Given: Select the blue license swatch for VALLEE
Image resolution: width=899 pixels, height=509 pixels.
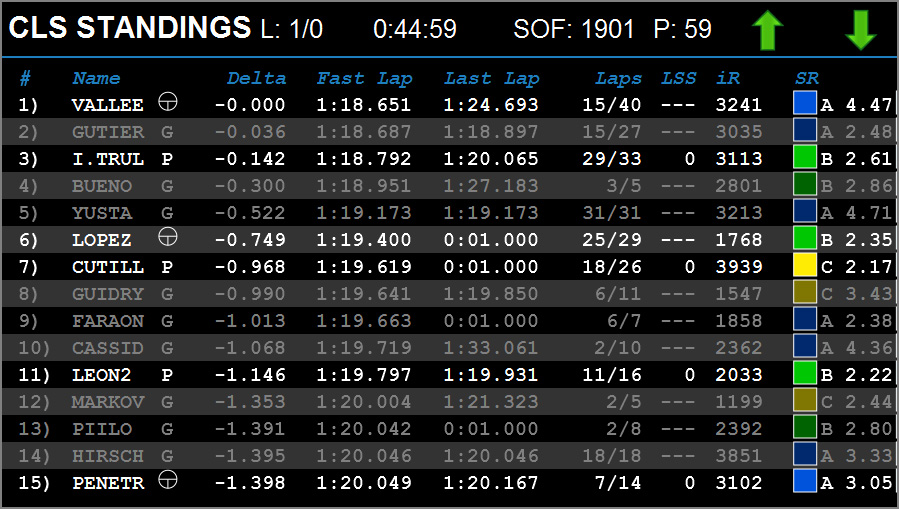Looking at the screenshot, I should (805, 103).
